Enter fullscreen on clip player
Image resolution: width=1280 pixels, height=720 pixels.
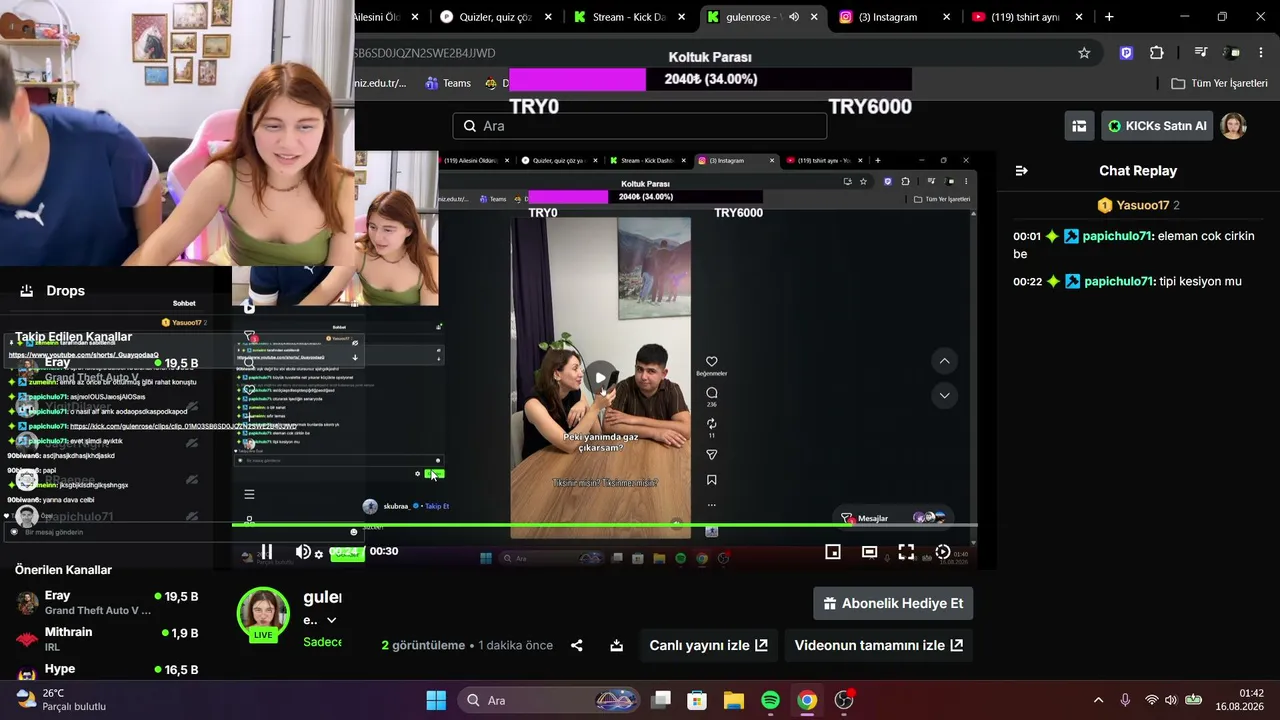click(x=906, y=552)
